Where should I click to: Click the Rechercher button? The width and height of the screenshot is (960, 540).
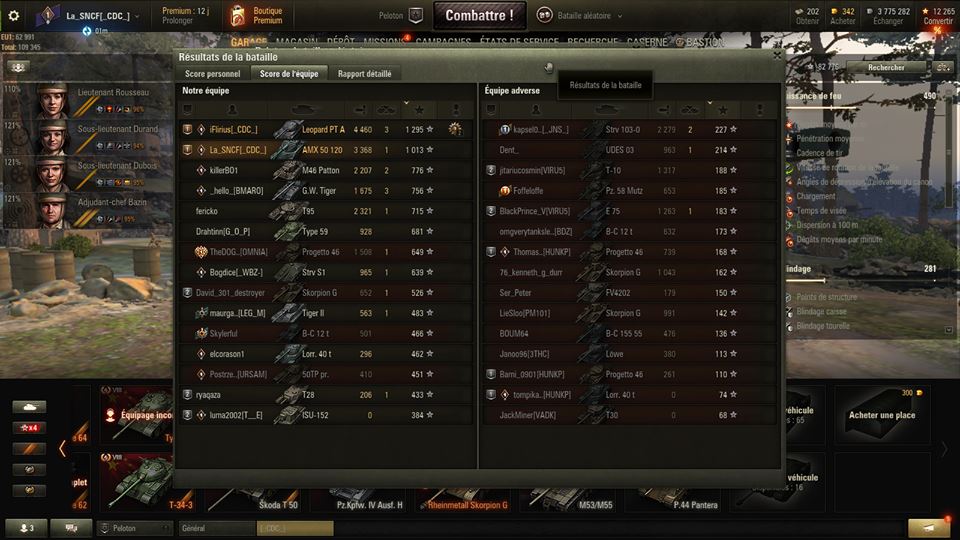coord(885,67)
